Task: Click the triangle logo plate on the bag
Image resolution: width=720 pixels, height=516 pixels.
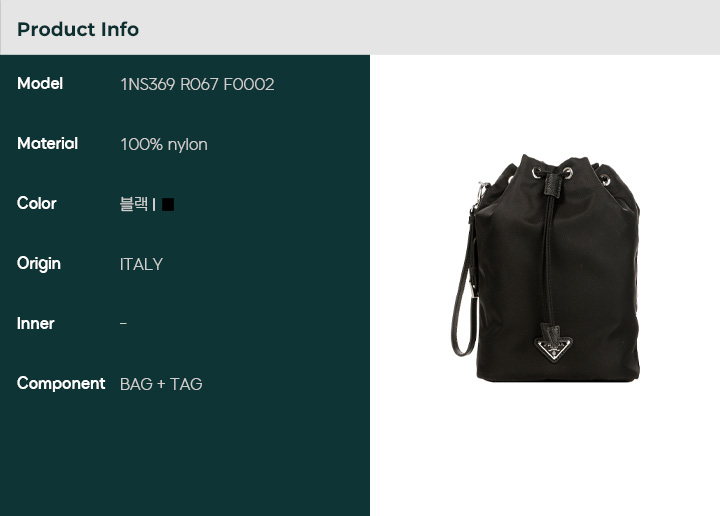Action: click(554, 349)
